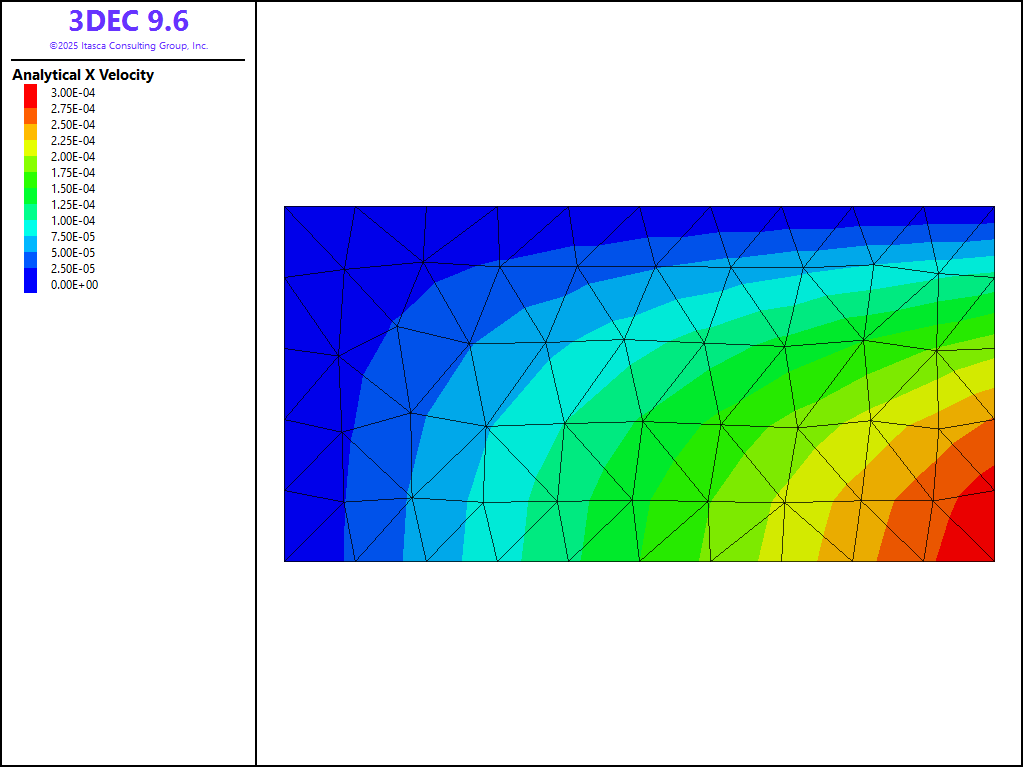This screenshot has height=768, width=1024.
Task: Select the Analytical X Velocity legend heading
Action: tap(83, 75)
